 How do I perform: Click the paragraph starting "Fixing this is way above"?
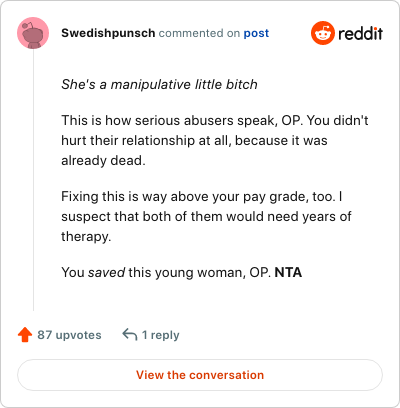[x=206, y=216]
